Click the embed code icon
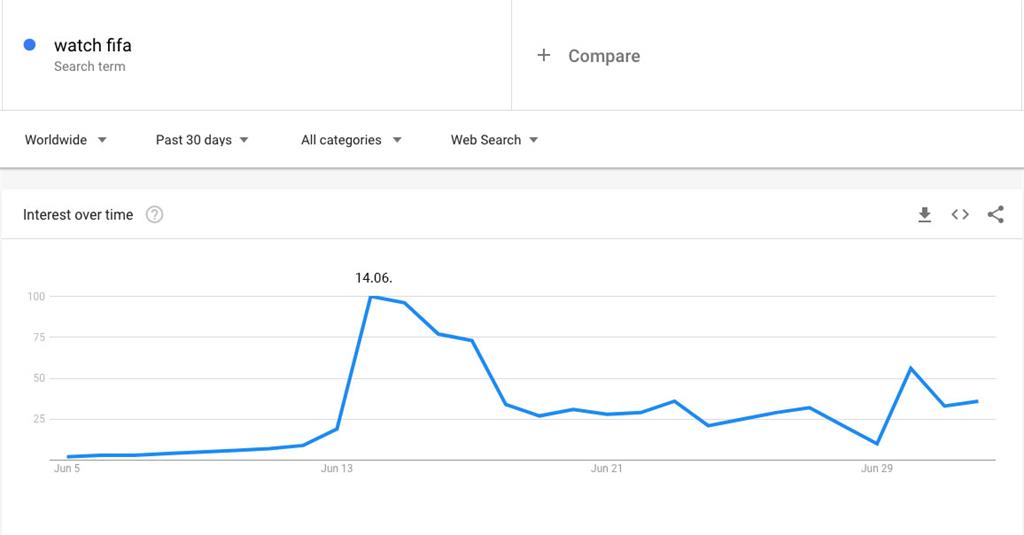1024x535 pixels. (x=960, y=215)
